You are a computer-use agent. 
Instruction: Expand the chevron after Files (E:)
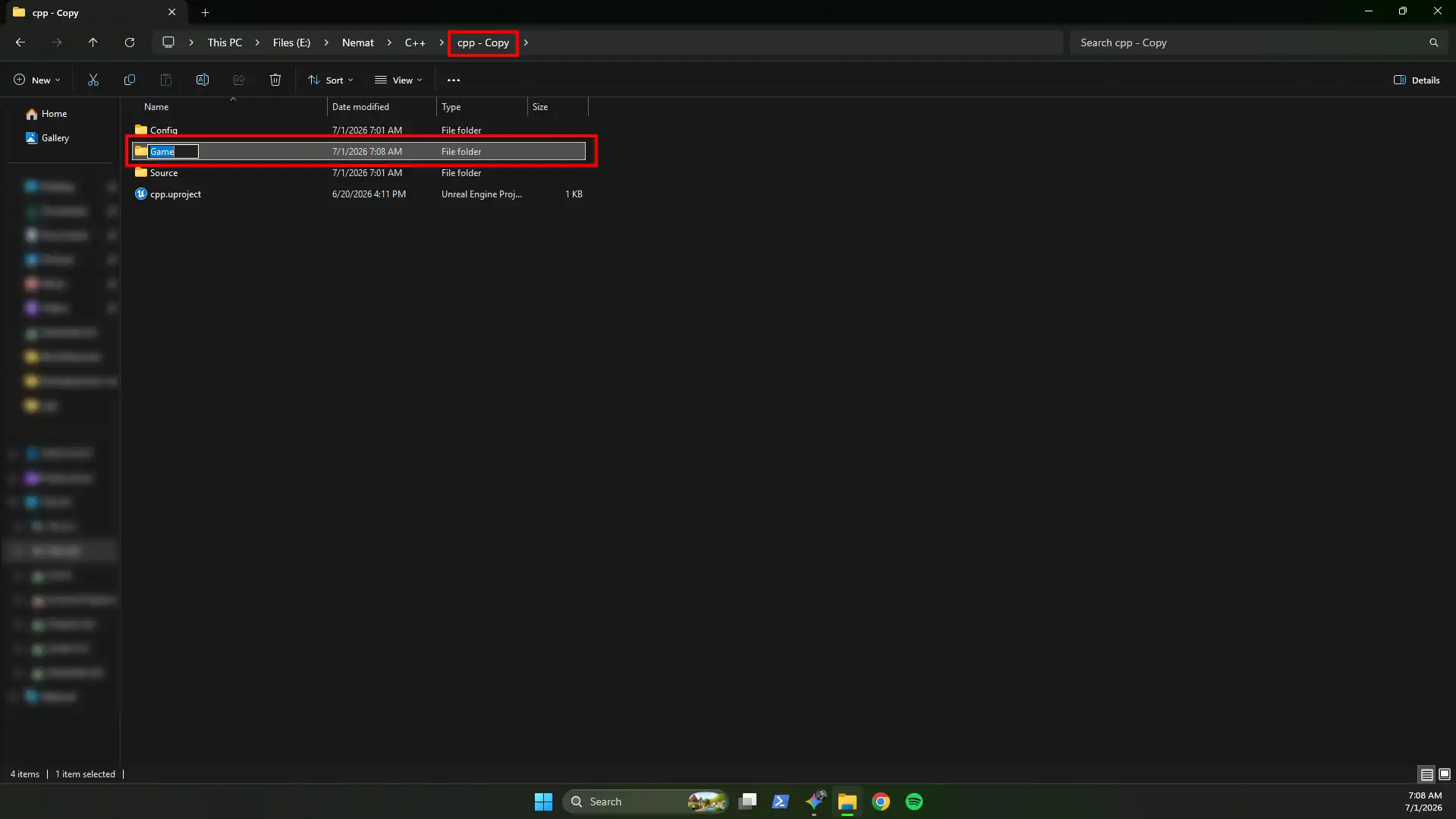tap(326, 43)
